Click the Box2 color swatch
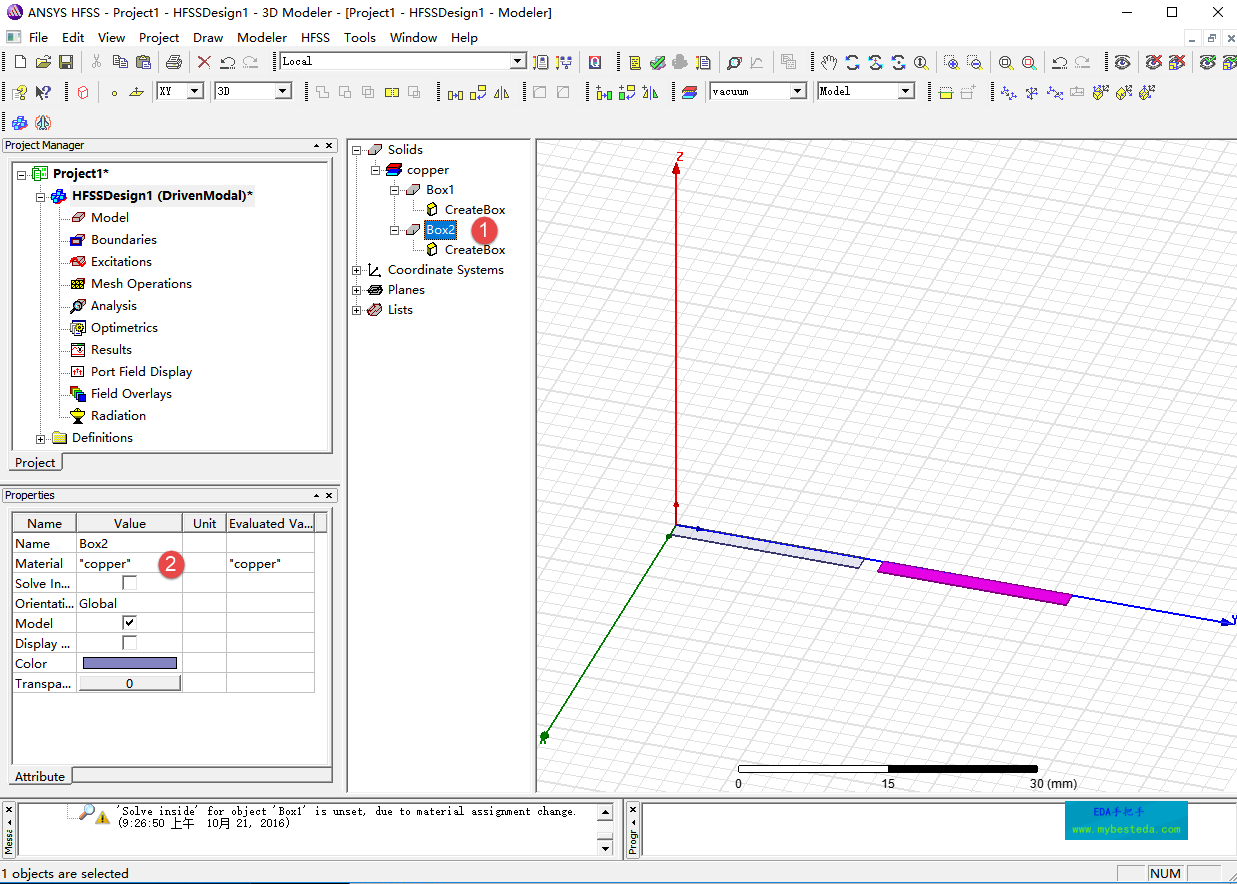The height and width of the screenshot is (884, 1237). 129,663
